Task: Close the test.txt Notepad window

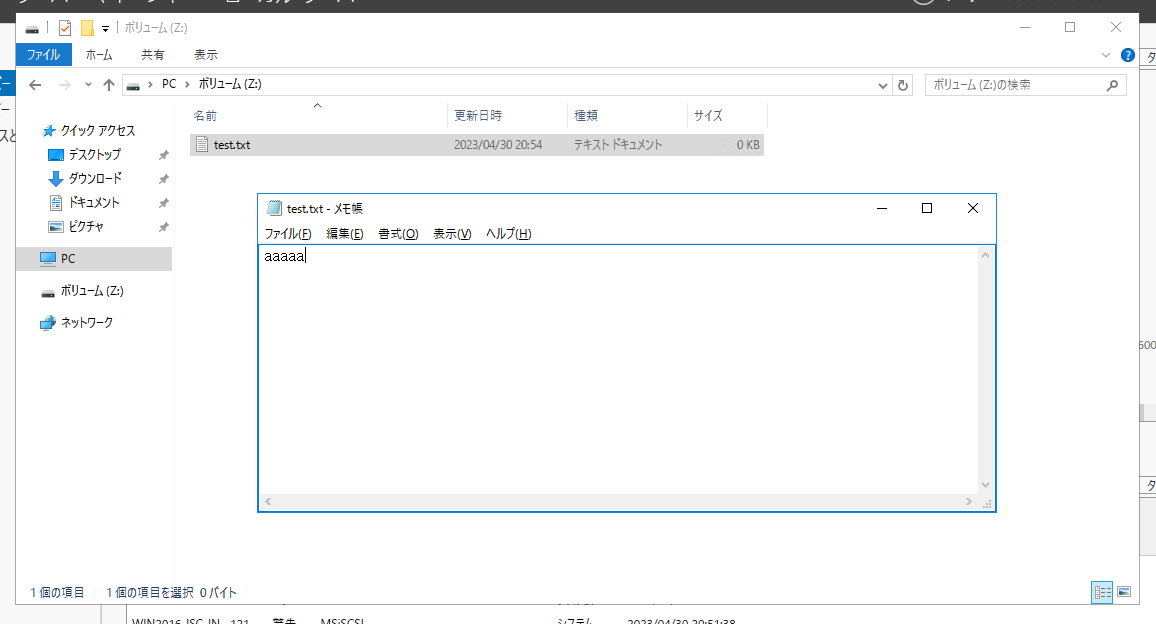Action: point(973,209)
